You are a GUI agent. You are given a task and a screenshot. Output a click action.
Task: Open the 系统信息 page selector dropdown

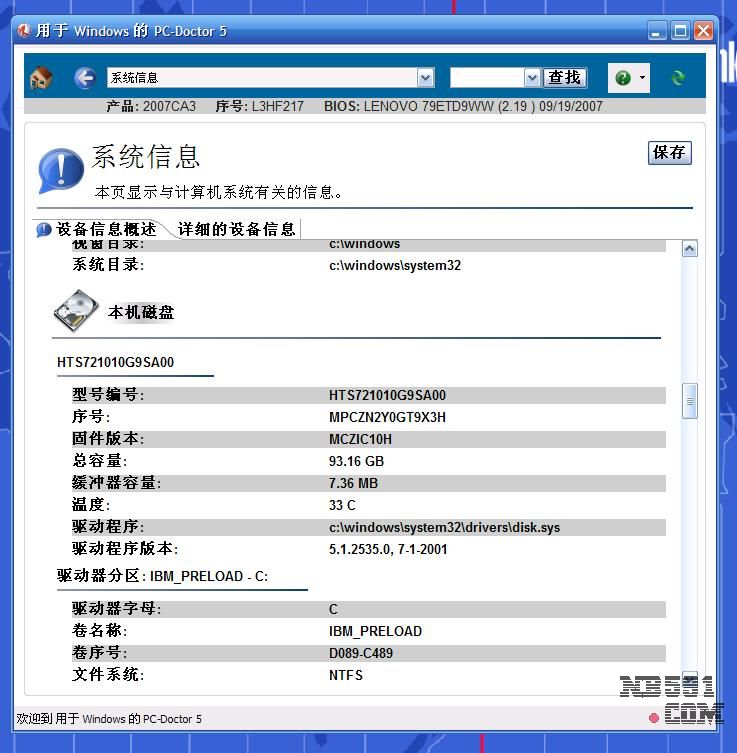click(425, 78)
